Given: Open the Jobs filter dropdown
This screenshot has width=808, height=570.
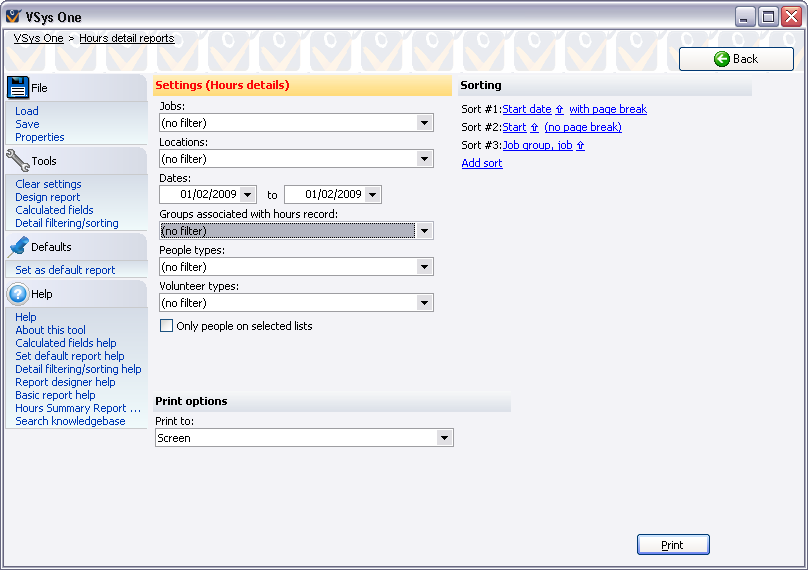Looking at the screenshot, I should (425, 123).
